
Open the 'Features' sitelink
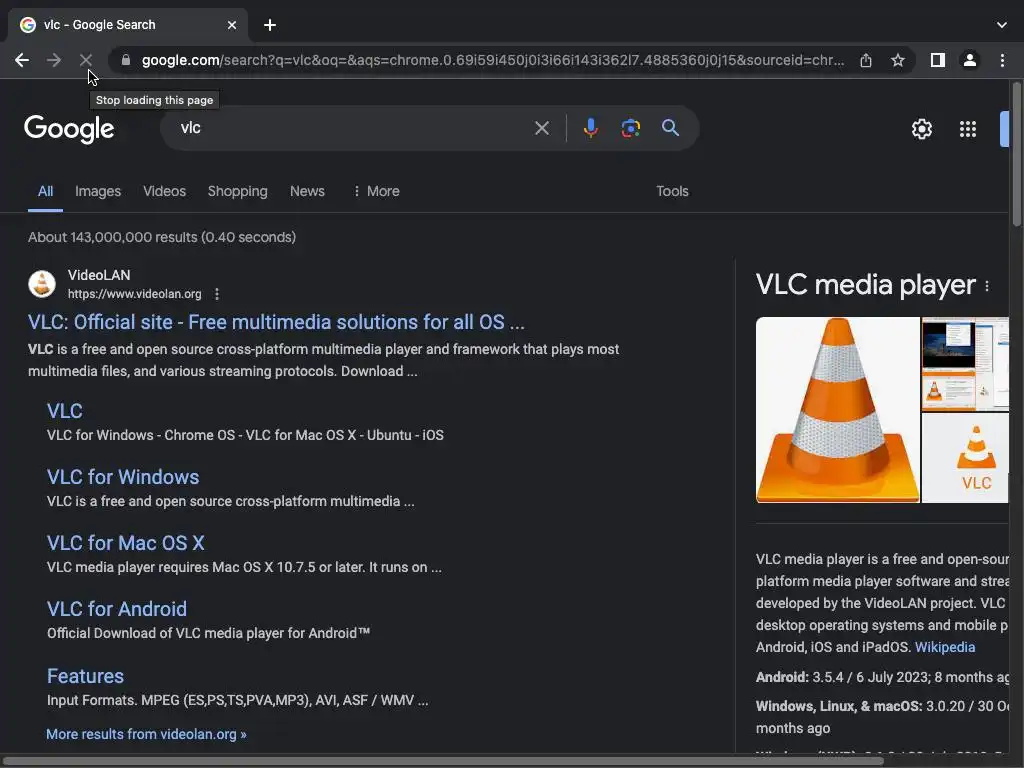[86, 676]
